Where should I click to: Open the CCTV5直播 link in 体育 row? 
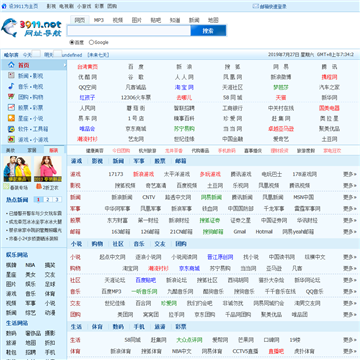[x=245, y=351]
